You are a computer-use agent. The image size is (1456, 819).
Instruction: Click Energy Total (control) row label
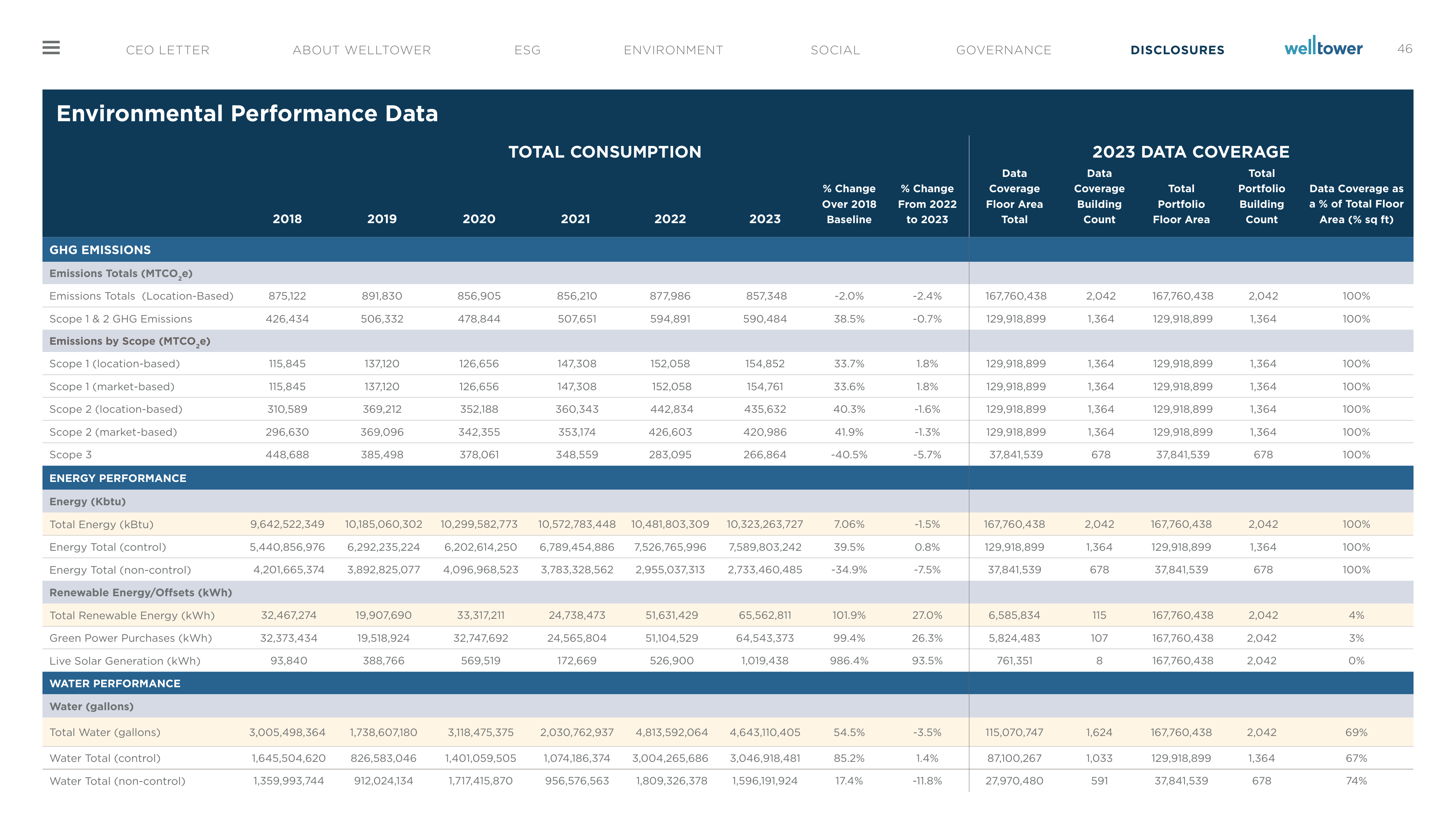[x=107, y=547]
